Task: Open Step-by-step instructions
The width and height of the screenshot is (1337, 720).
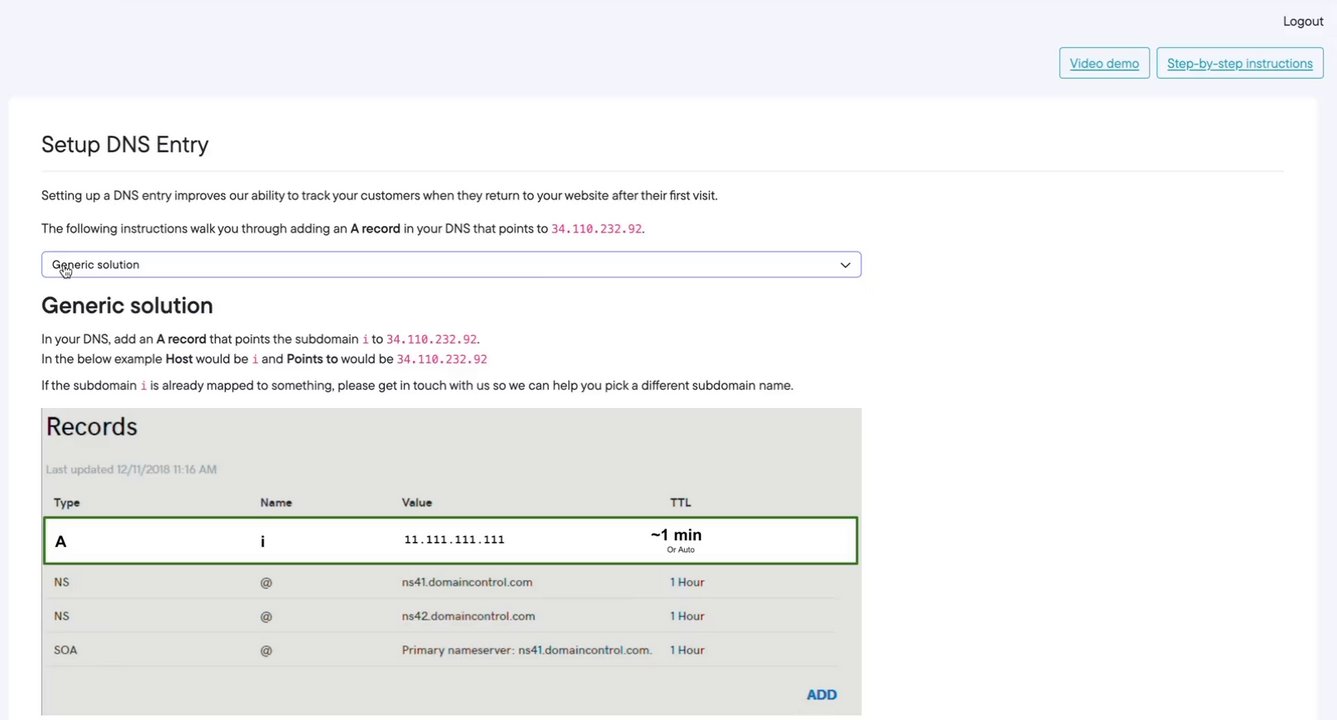Action: pyautogui.click(x=1239, y=63)
